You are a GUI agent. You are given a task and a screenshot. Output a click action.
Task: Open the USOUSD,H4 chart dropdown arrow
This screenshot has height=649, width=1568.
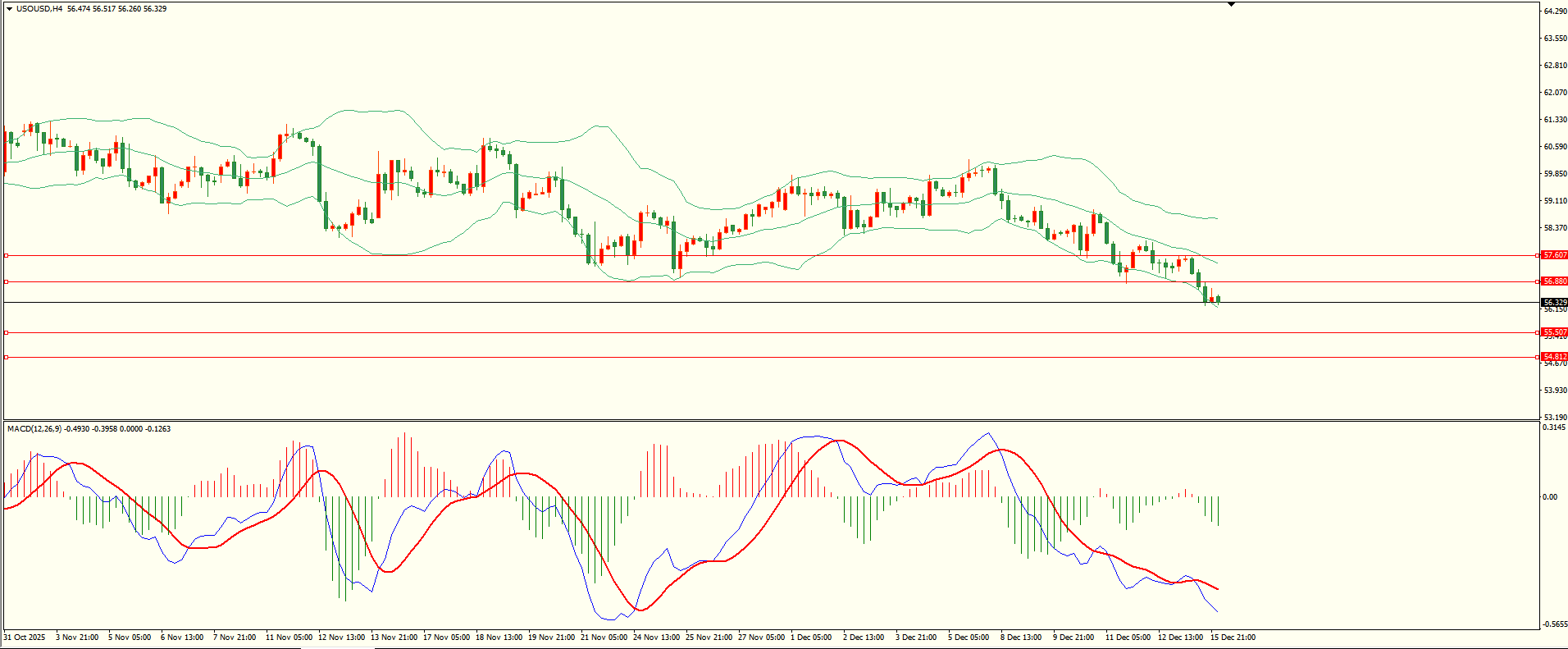click(9, 9)
